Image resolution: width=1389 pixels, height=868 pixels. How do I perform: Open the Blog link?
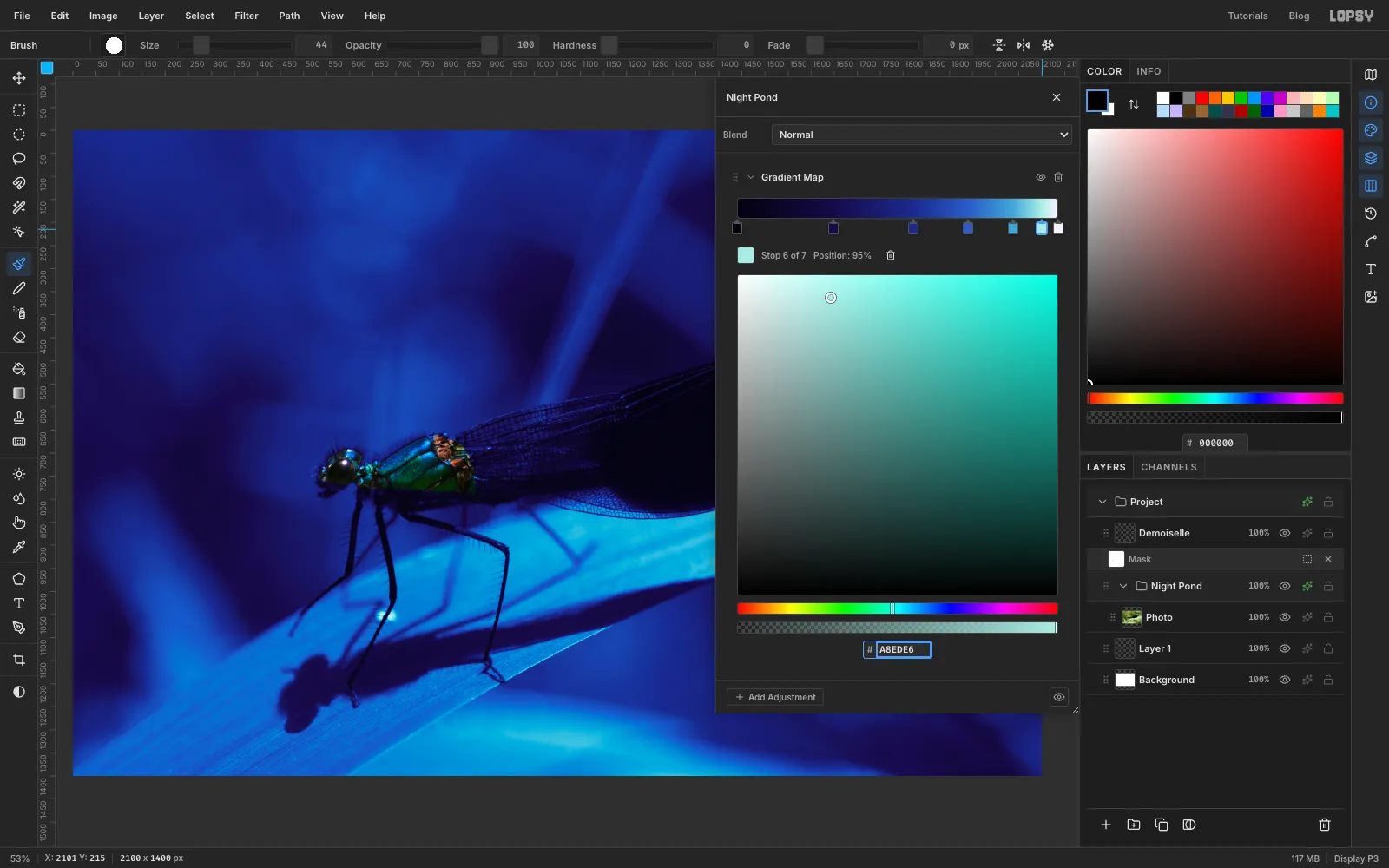click(x=1299, y=16)
